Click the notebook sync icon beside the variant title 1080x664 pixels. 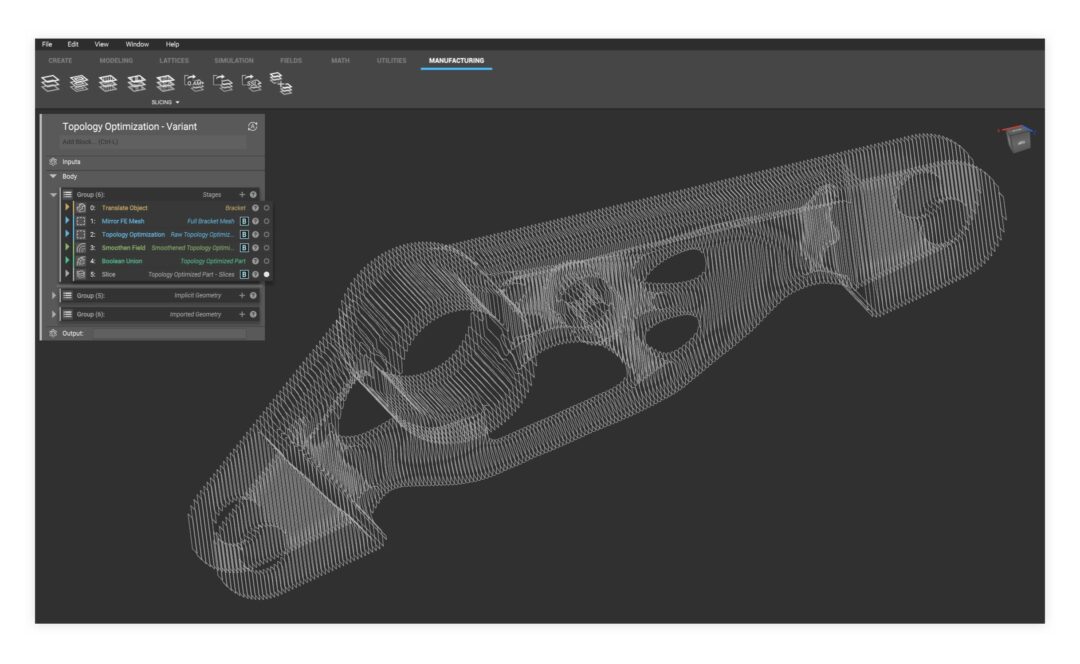253,126
